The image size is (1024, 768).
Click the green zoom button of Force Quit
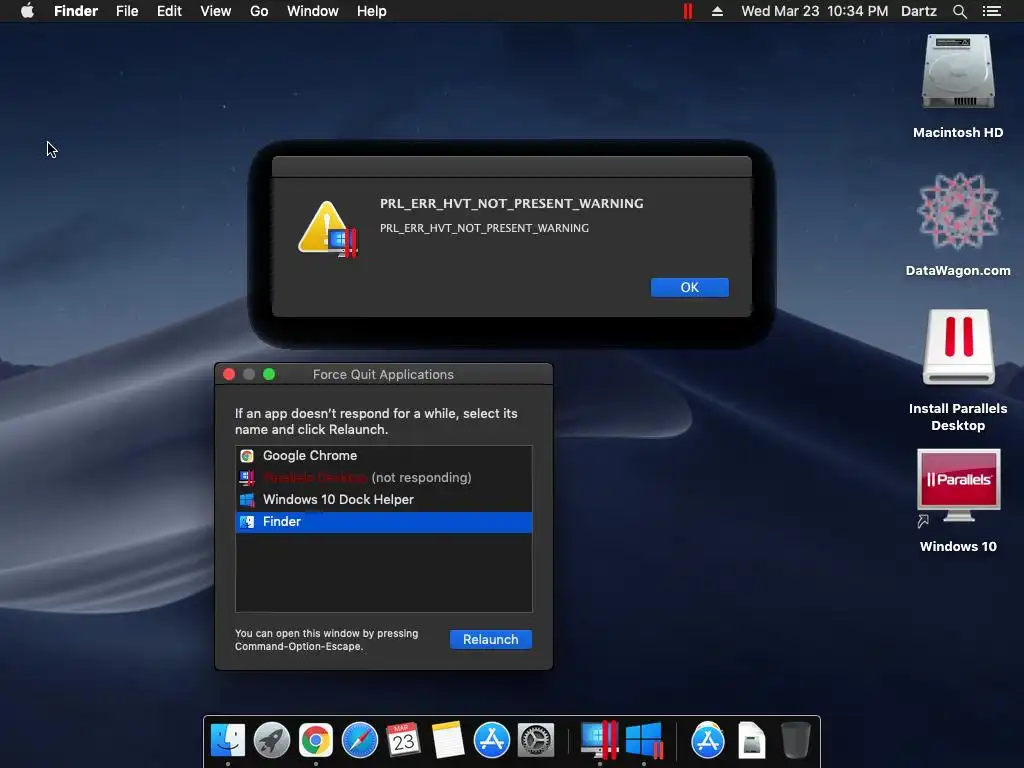(269, 374)
